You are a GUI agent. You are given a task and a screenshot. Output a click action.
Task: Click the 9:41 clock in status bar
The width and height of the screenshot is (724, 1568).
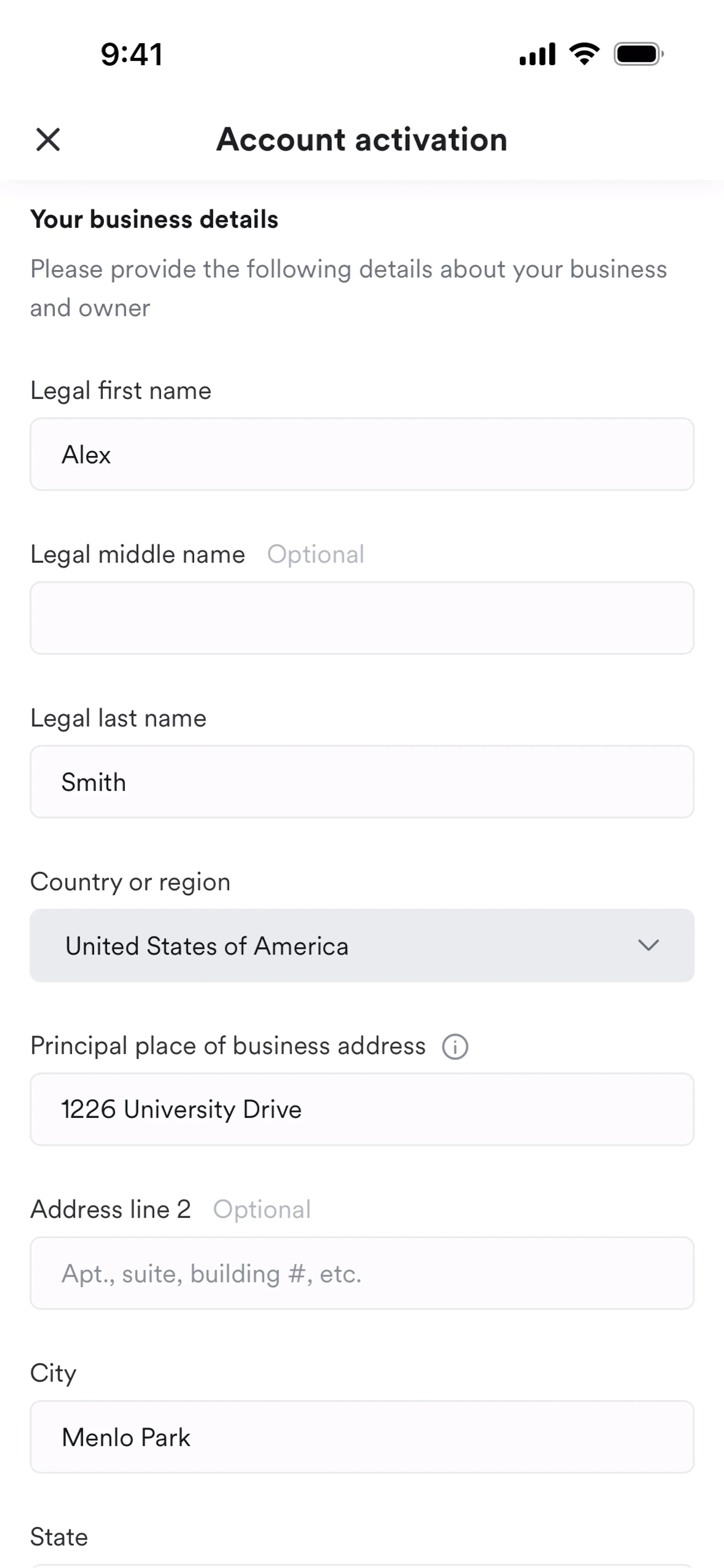pos(132,54)
